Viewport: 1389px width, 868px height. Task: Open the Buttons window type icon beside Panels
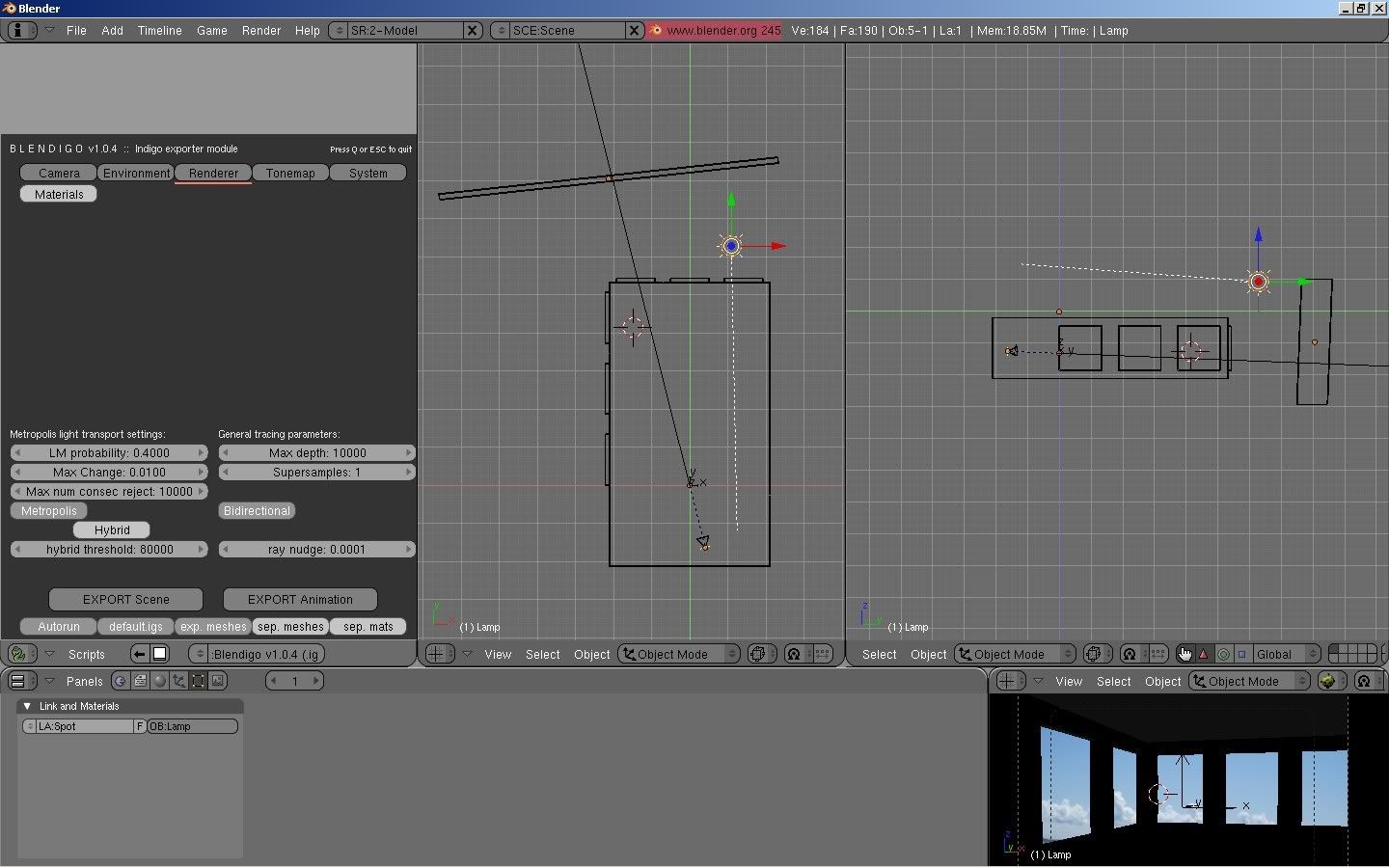point(21,681)
